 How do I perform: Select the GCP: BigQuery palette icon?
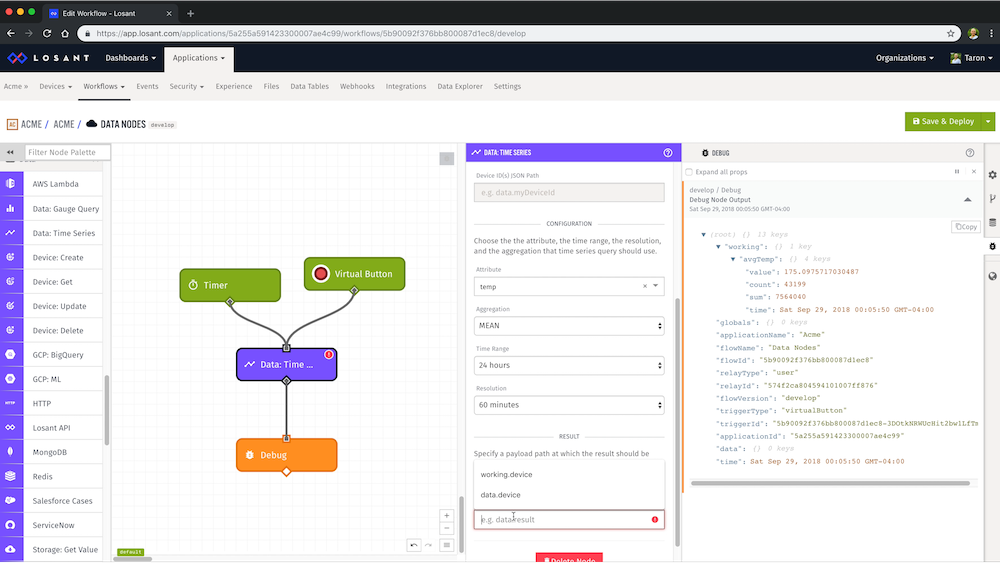[11, 355]
